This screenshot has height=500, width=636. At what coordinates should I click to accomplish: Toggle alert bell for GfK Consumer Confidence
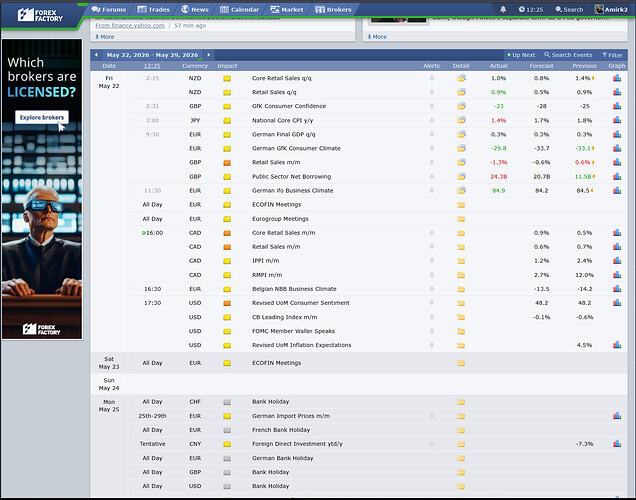point(432,106)
